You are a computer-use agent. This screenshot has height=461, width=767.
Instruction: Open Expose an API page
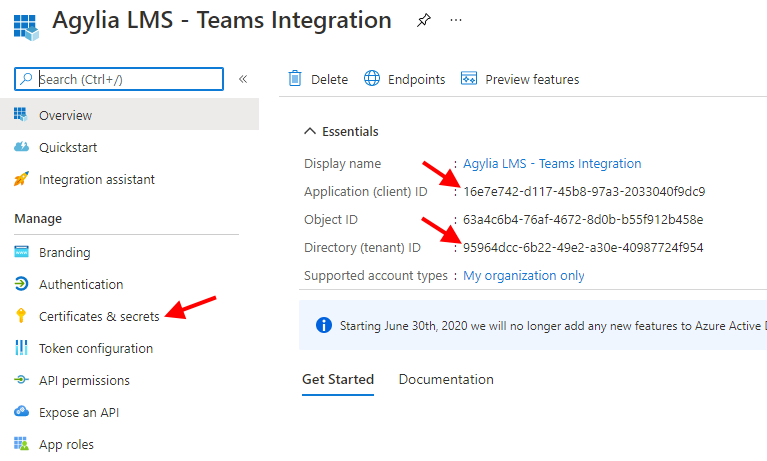[79, 413]
